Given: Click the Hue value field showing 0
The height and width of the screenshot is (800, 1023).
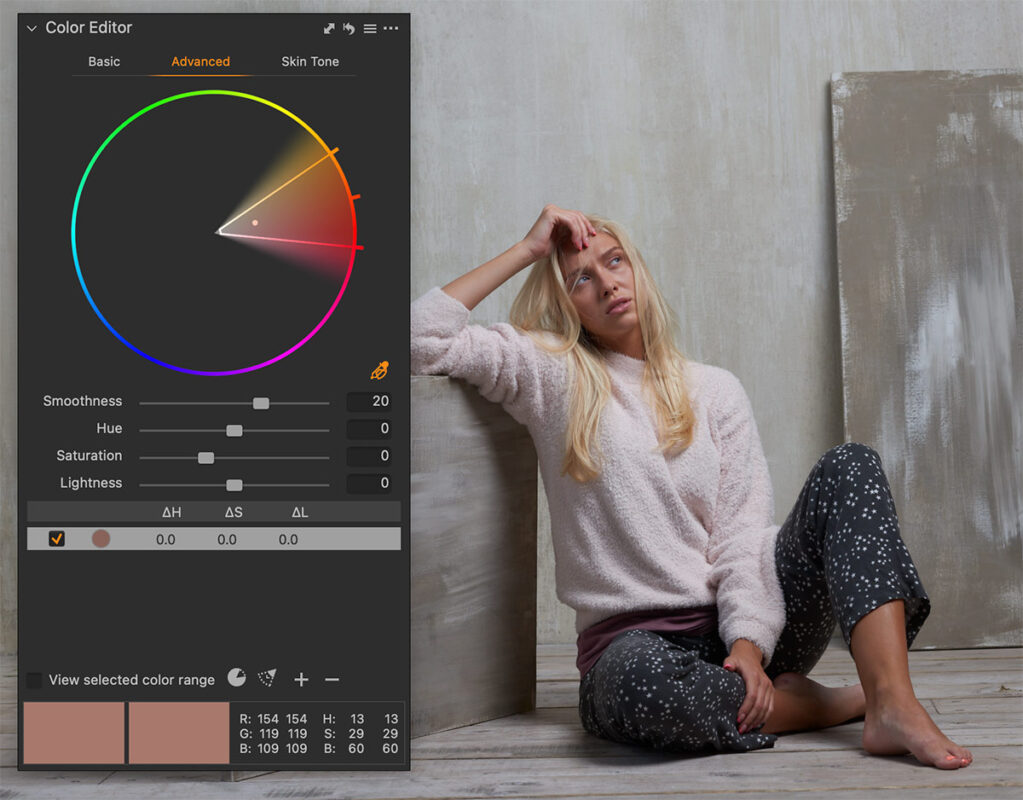Looking at the screenshot, I should click(368, 428).
